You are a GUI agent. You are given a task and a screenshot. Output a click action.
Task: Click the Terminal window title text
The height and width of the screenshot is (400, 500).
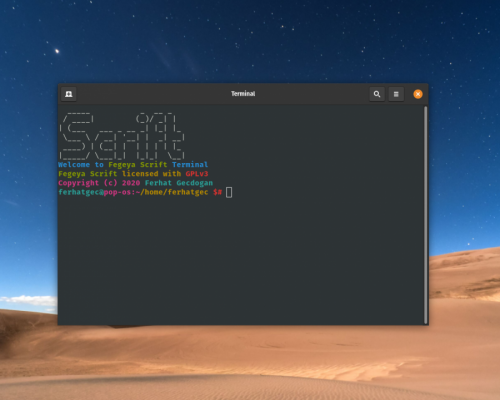point(243,94)
